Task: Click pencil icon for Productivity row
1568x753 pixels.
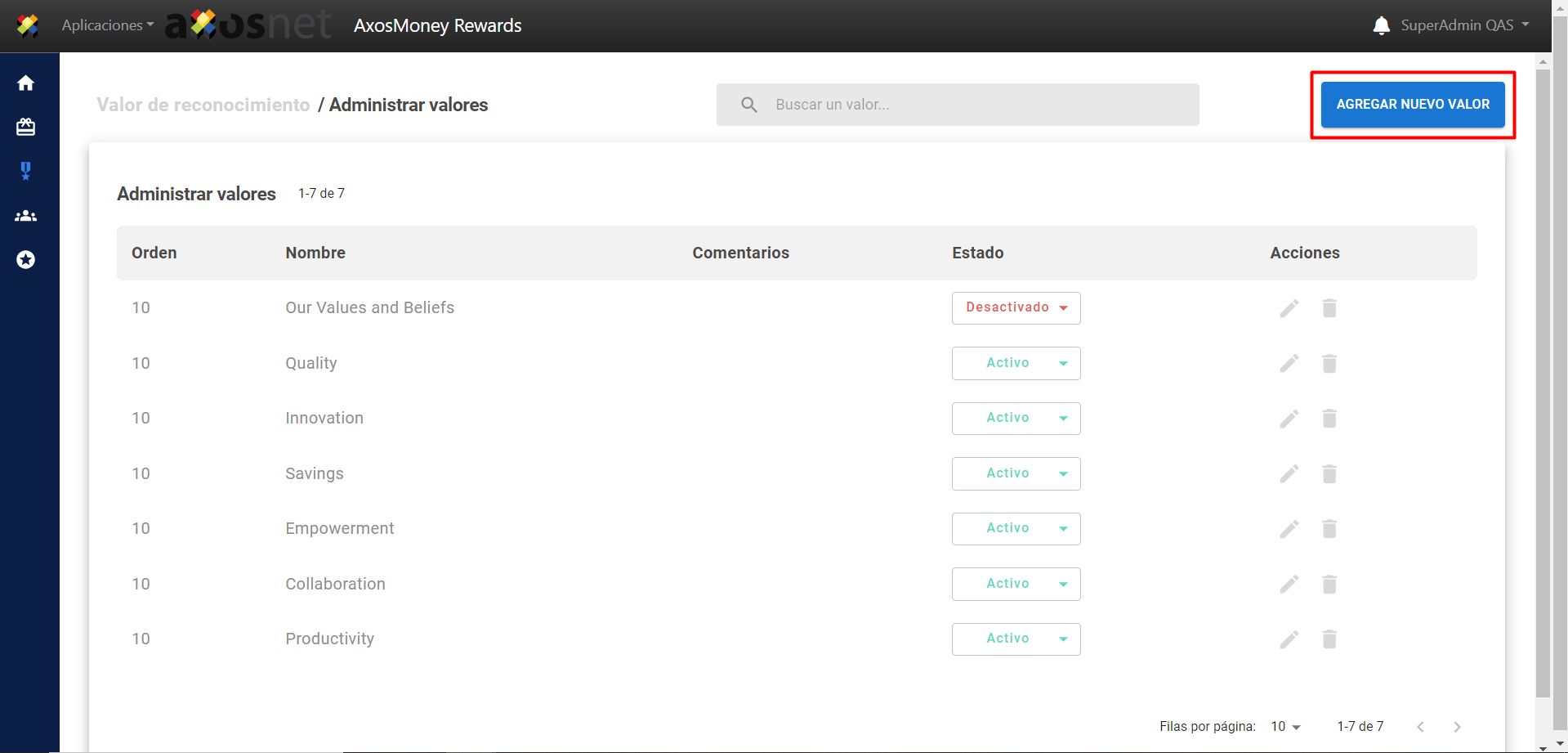Action: click(1289, 639)
